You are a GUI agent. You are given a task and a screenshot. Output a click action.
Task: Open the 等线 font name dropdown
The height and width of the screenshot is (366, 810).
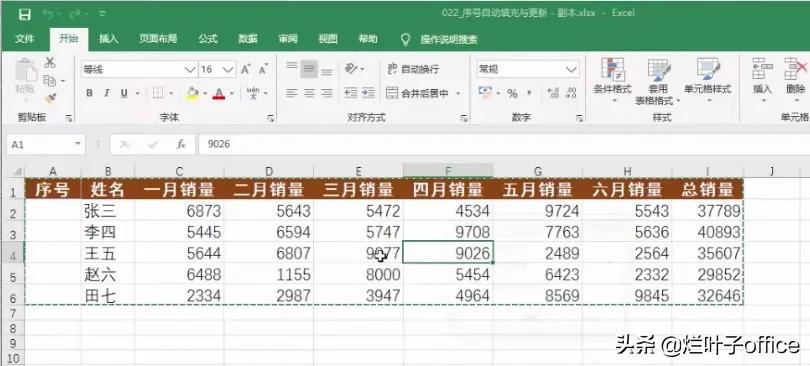(190, 69)
